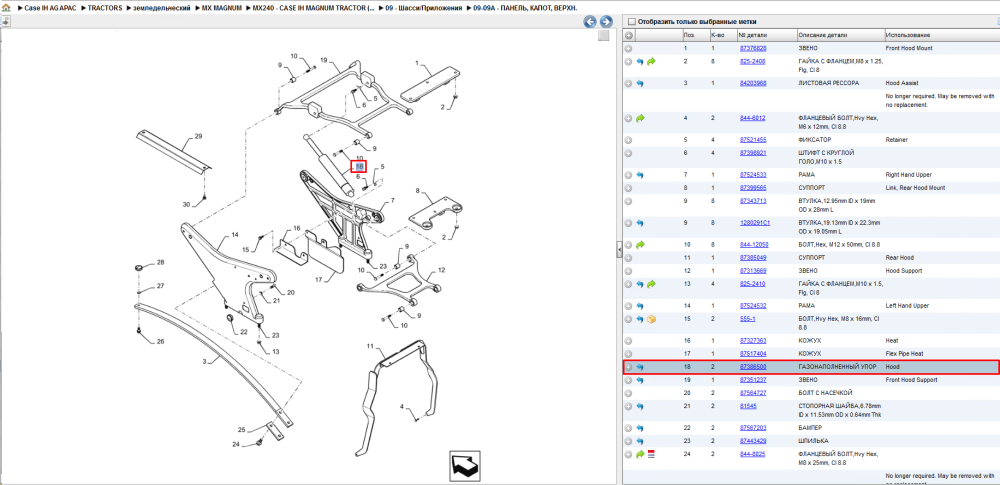Viewport: 1000px width, 485px height.
Task: Open part number link 87517404
Action: click(753, 354)
